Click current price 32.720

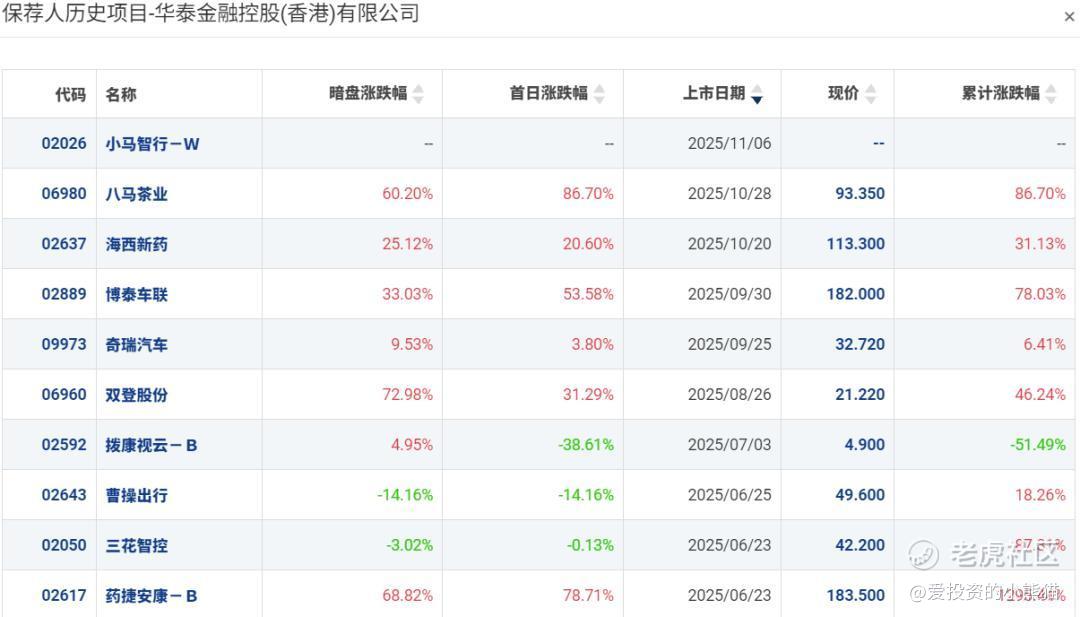tap(860, 344)
